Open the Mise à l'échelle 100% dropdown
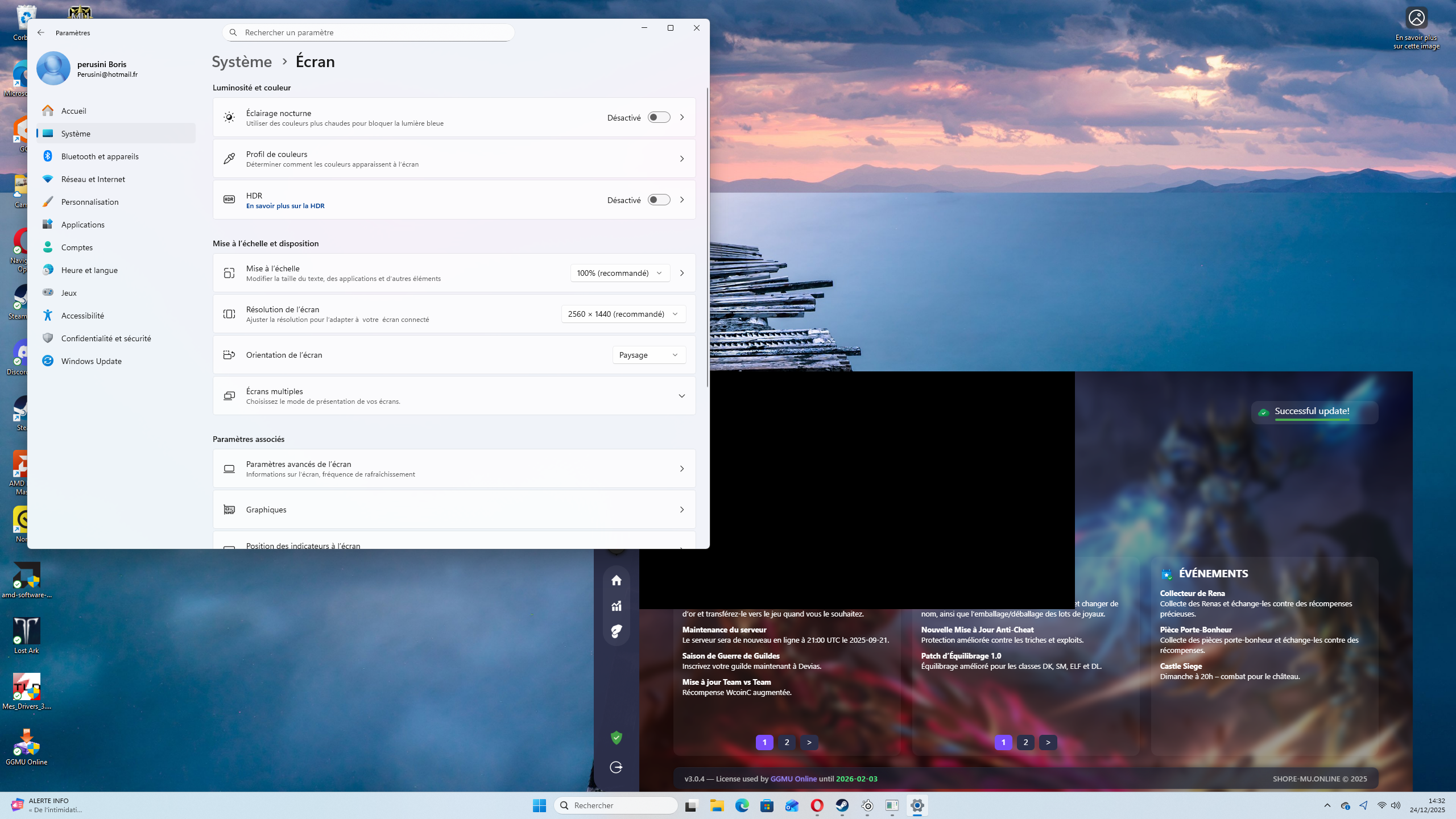 (x=619, y=273)
